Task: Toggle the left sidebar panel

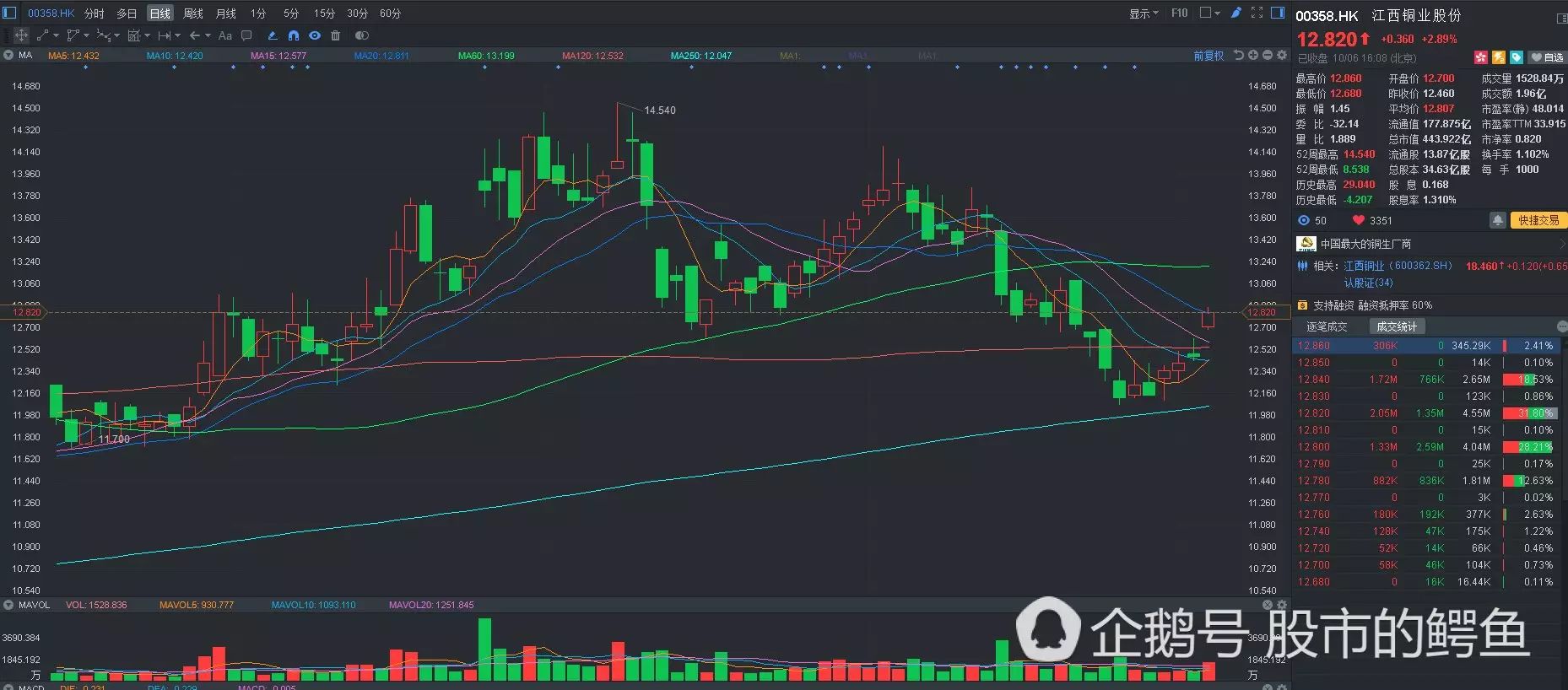Action: click(9, 13)
